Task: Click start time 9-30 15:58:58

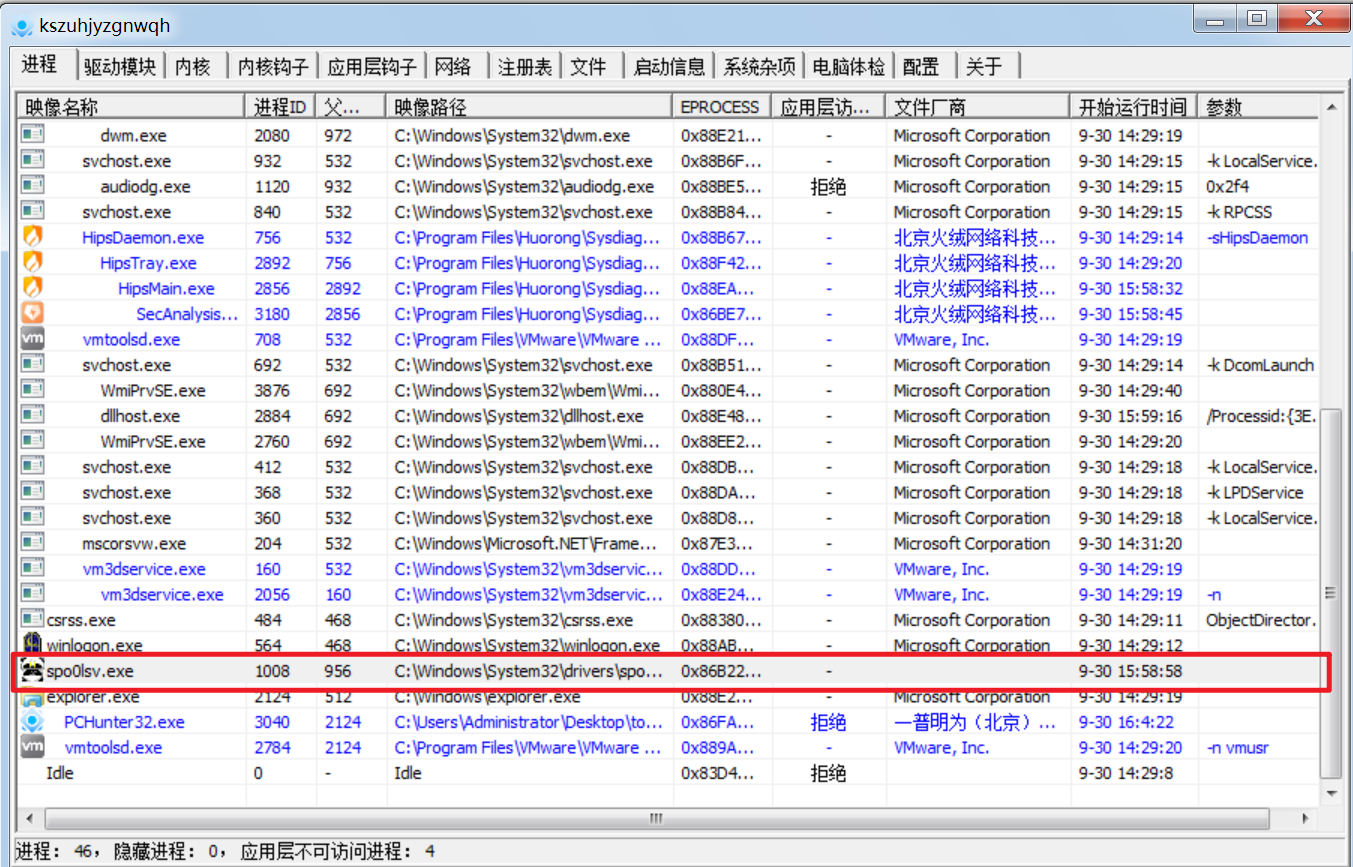Action: (x=1130, y=671)
